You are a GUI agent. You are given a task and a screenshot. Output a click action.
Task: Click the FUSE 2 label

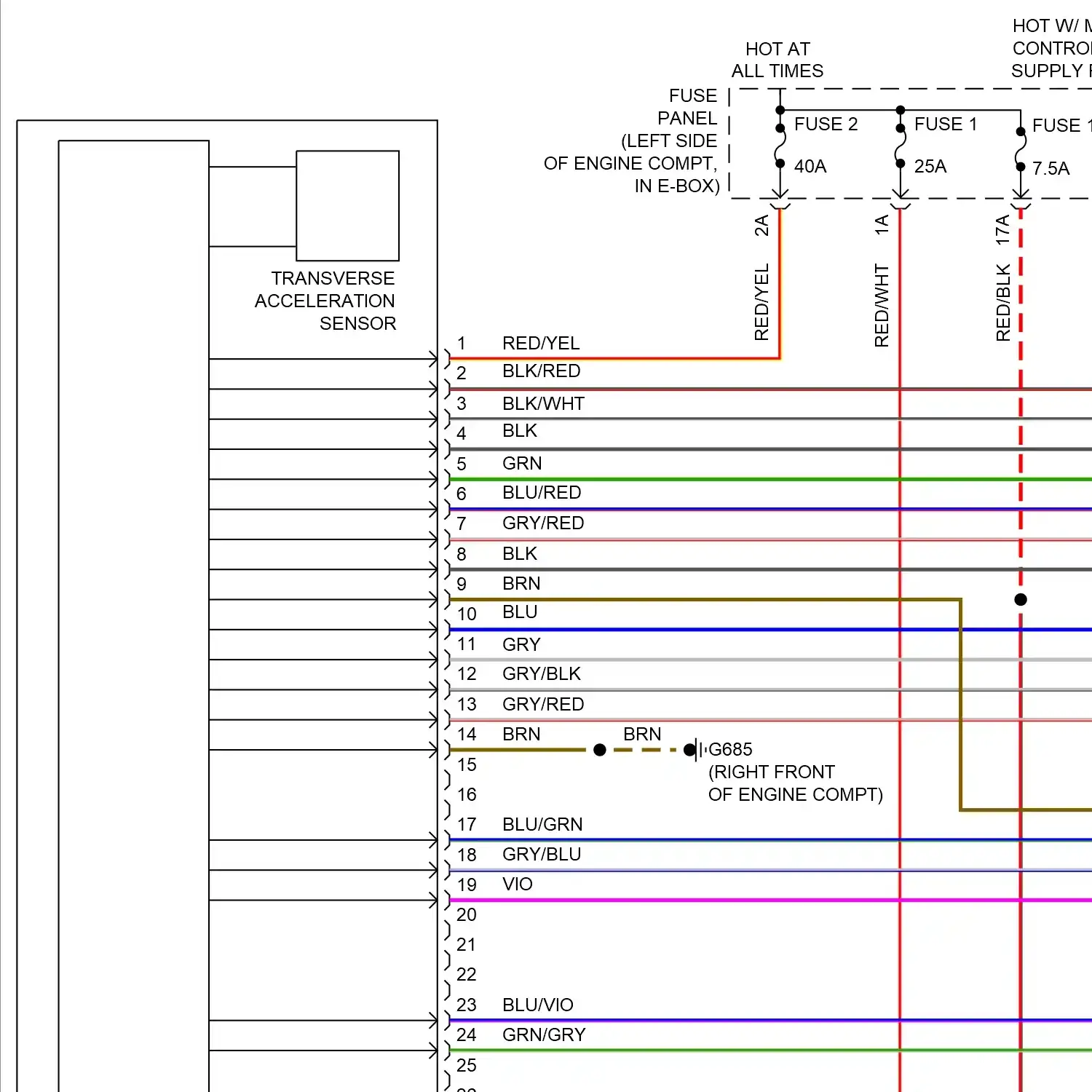coord(826,124)
